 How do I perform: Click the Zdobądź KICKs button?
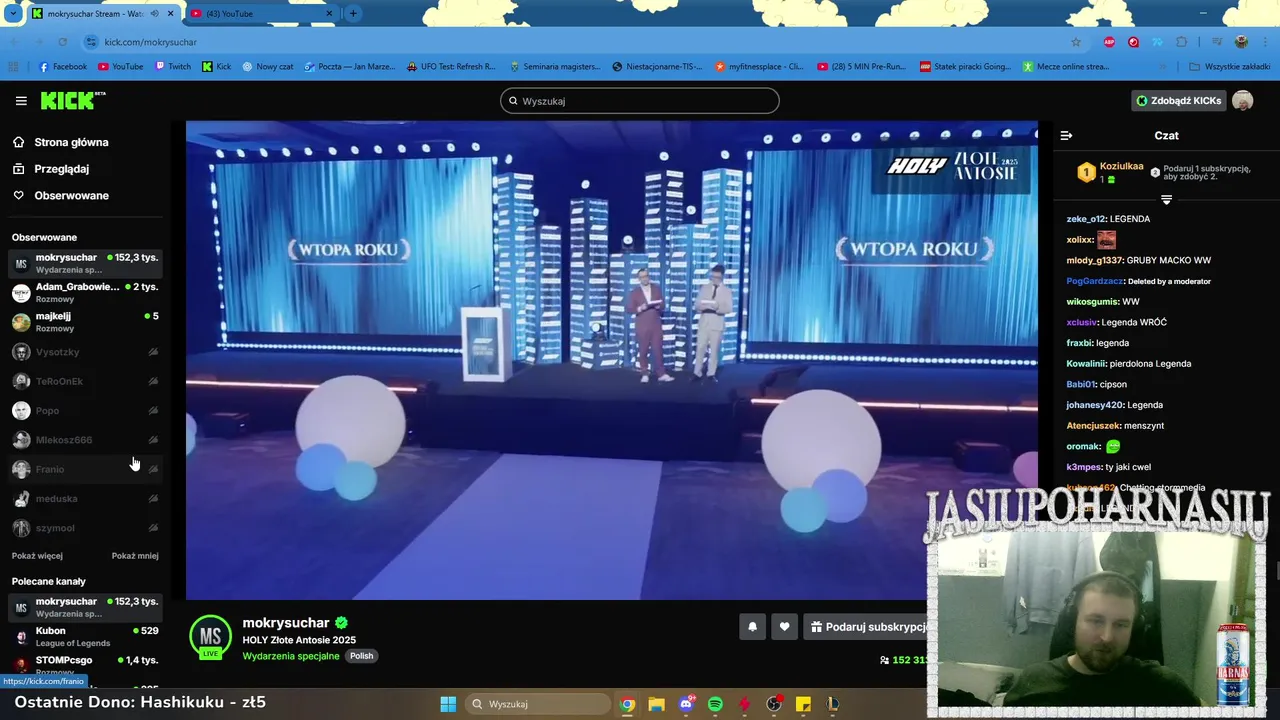click(x=1178, y=101)
